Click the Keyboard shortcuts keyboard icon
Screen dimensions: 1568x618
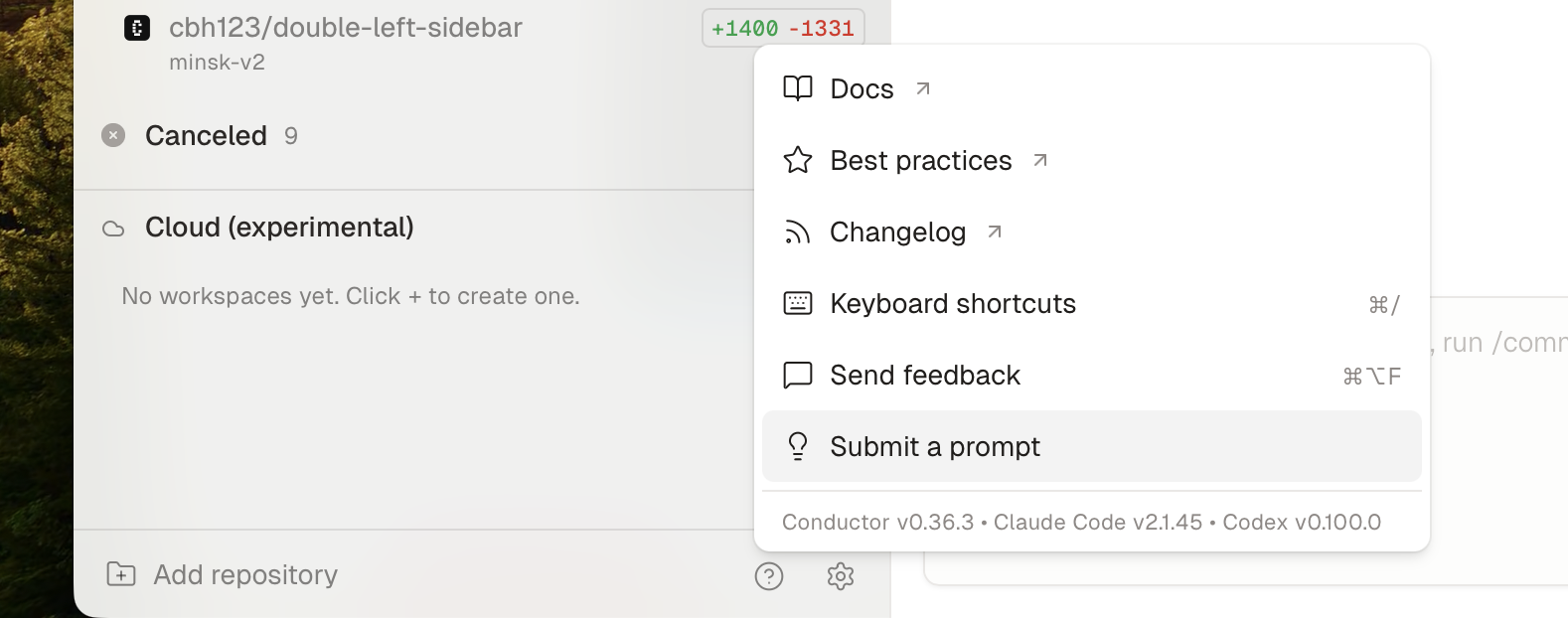point(798,303)
